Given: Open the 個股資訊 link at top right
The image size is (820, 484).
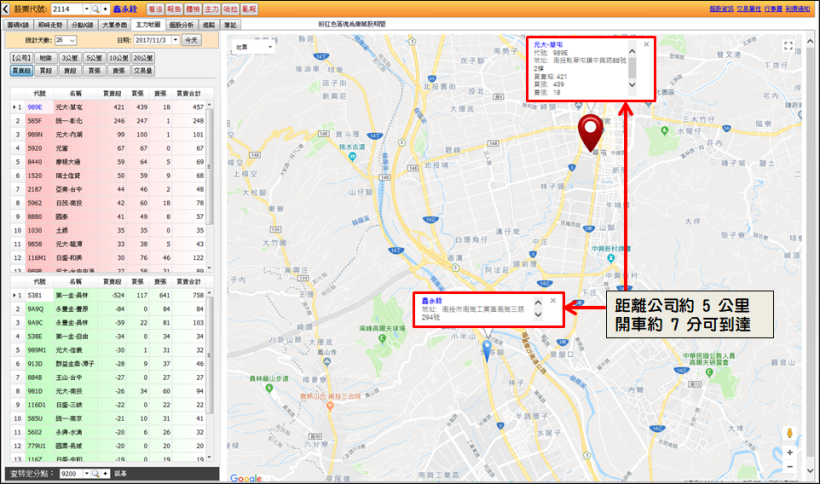Looking at the screenshot, I should [721, 9].
